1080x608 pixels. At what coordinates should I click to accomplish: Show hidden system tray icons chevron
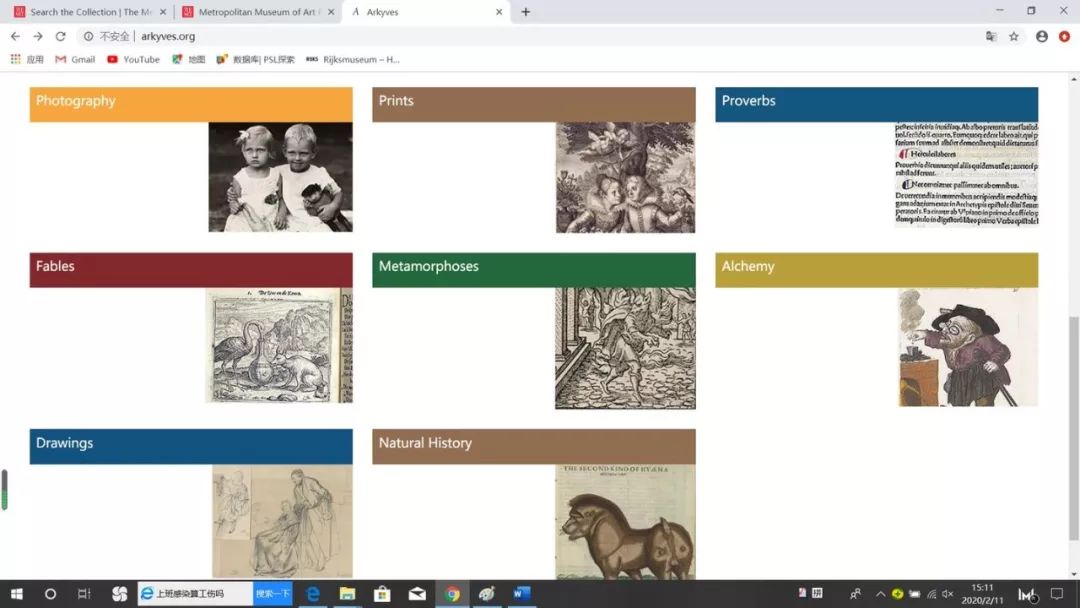[880, 594]
